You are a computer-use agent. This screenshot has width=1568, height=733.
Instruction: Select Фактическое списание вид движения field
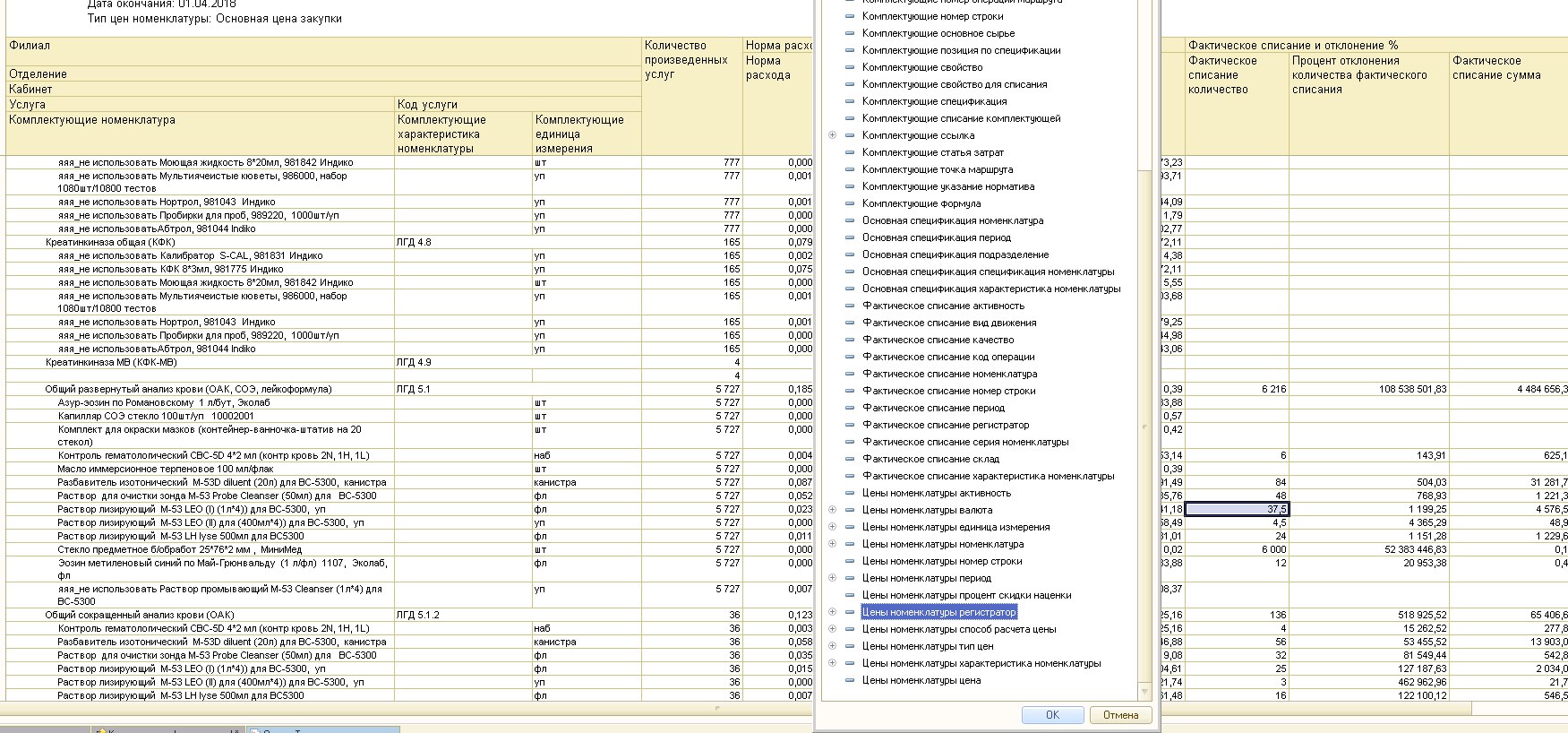[x=949, y=323]
